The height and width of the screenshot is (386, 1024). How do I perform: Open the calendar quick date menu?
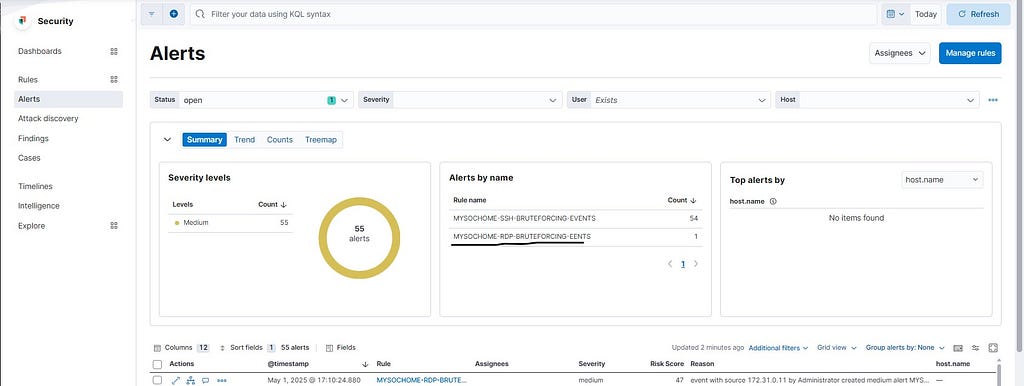pos(896,14)
